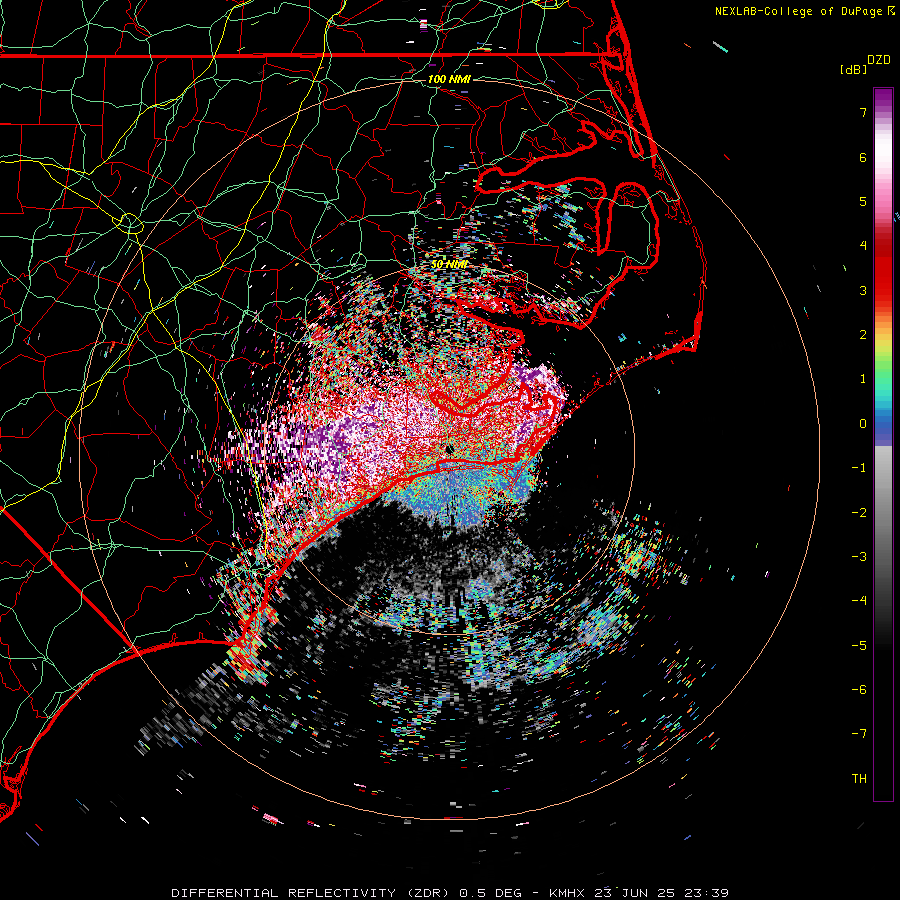The height and width of the screenshot is (900, 900).
Task: Click the 0.5 DEG elevation text
Action: (x=490, y=893)
